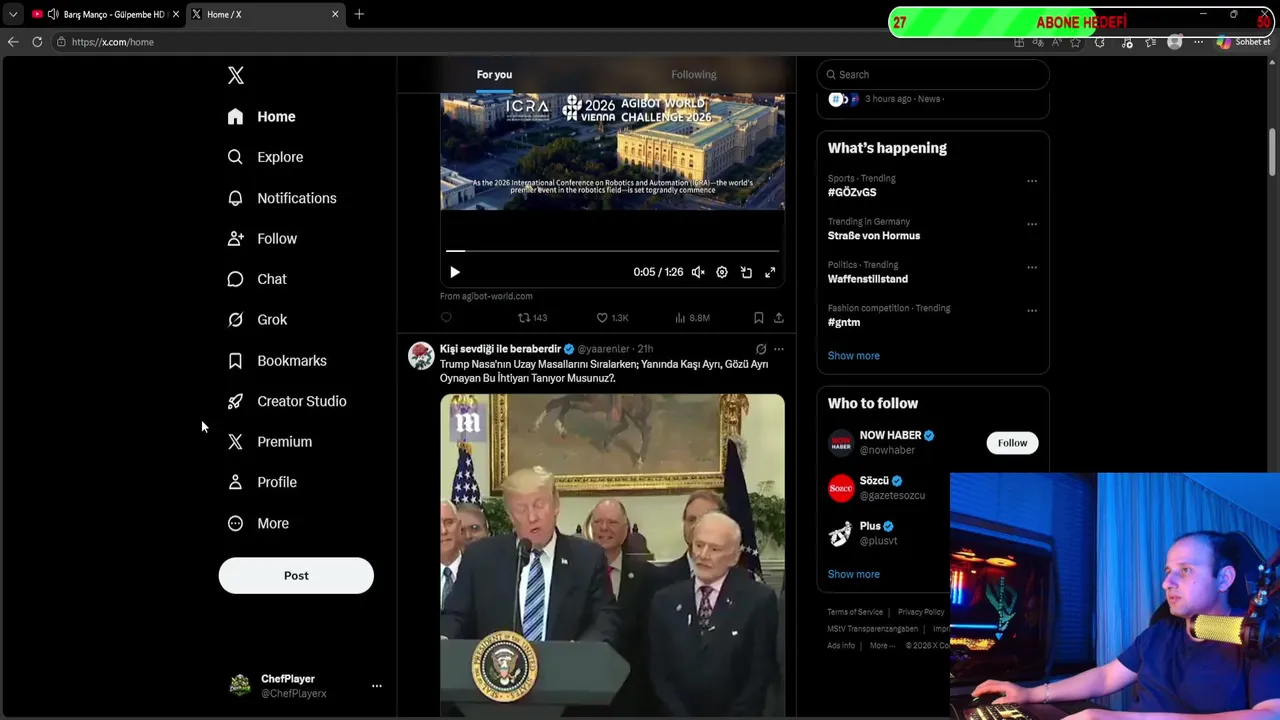Unmute the video sound
Viewport: 1280px width, 720px height.
coord(698,272)
